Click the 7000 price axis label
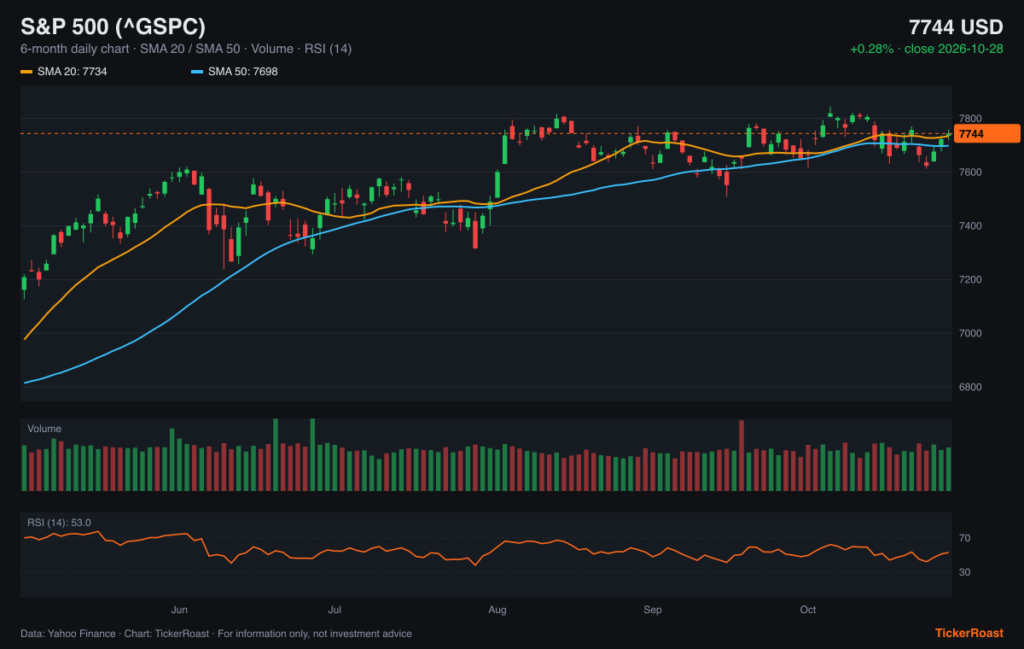1024x649 pixels. coord(970,333)
